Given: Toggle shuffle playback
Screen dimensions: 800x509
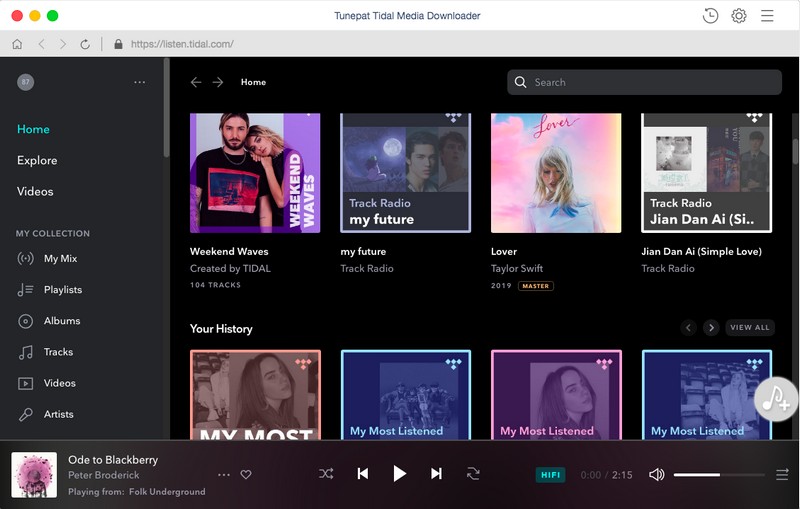Looking at the screenshot, I should 326,474.
